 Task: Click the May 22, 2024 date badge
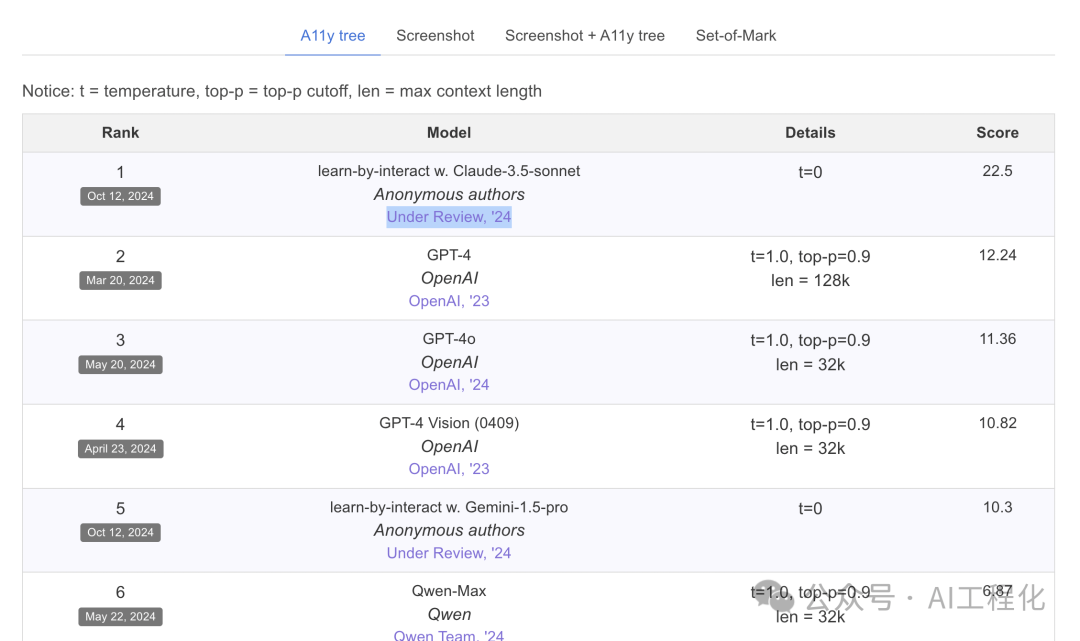[121, 616]
